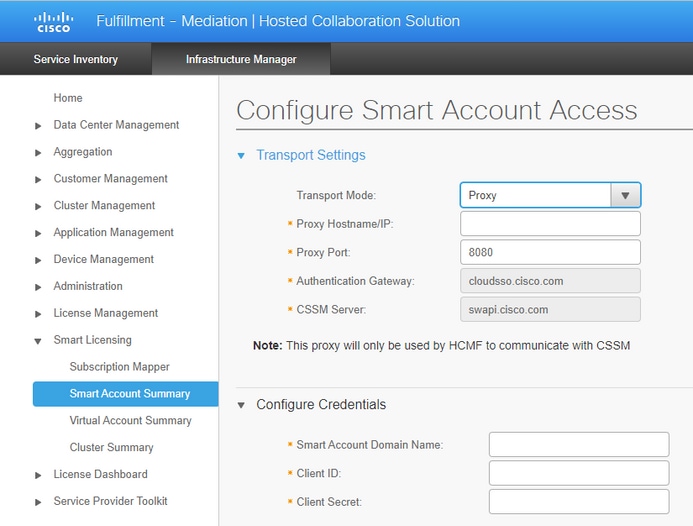Image resolution: width=693 pixels, height=526 pixels.
Task: Select License Dashboard menu label
Action: (x=100, y=474)
